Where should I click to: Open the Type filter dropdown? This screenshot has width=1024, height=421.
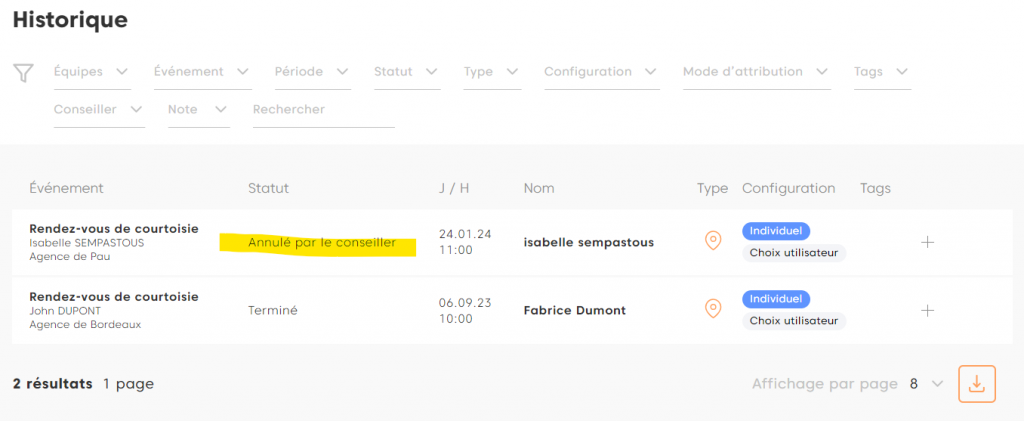492,72
